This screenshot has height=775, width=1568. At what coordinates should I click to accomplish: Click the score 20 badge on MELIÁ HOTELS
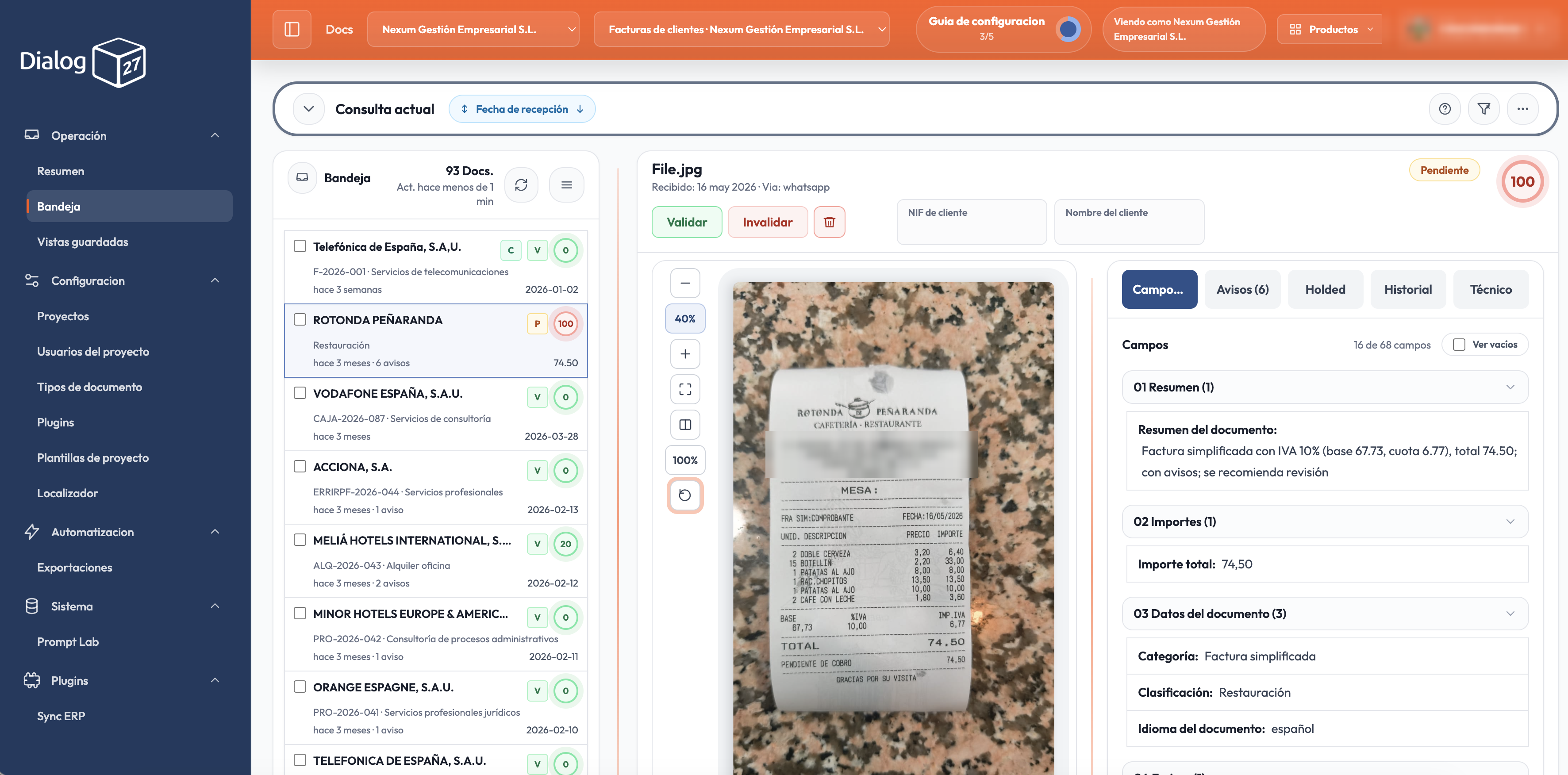point(565,544)
